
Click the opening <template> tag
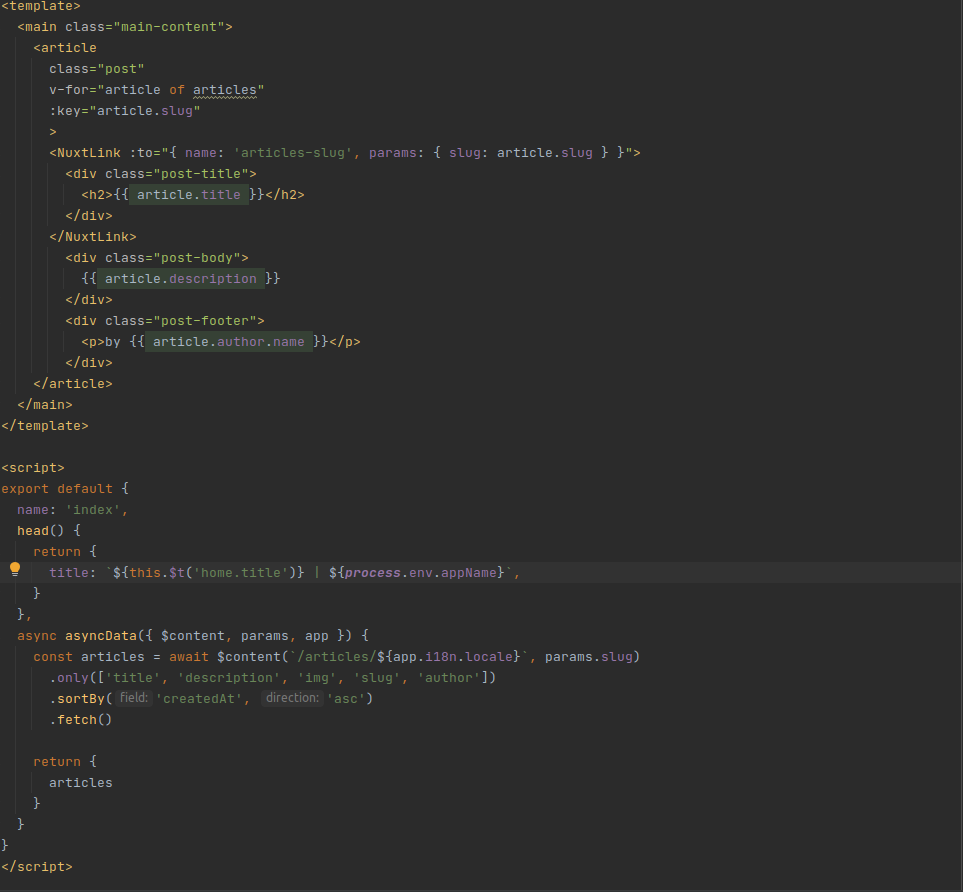pyautogui.click(x=41, y=6)
